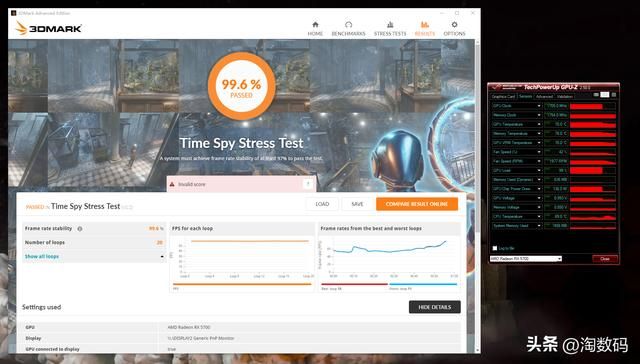Open the GPU-Z menu icon at top right
Screen dimensions: 640x364
coord(614,95)
